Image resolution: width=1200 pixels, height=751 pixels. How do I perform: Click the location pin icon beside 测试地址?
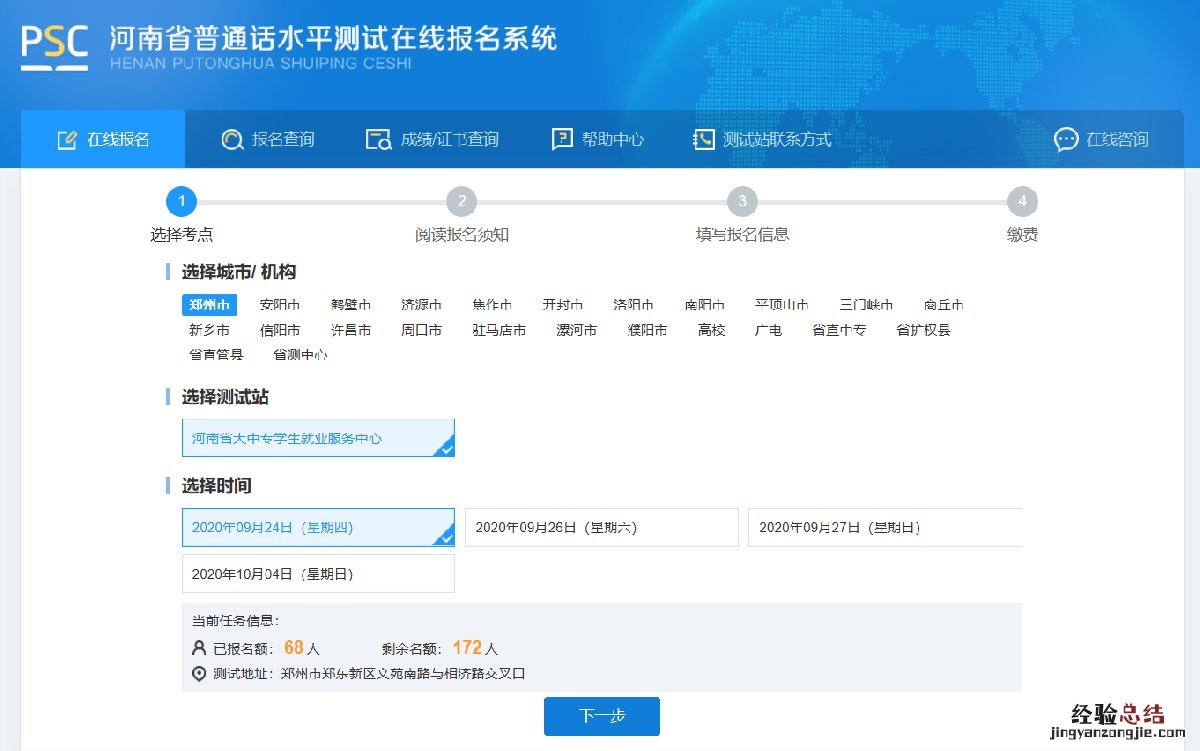click(198, 674)
